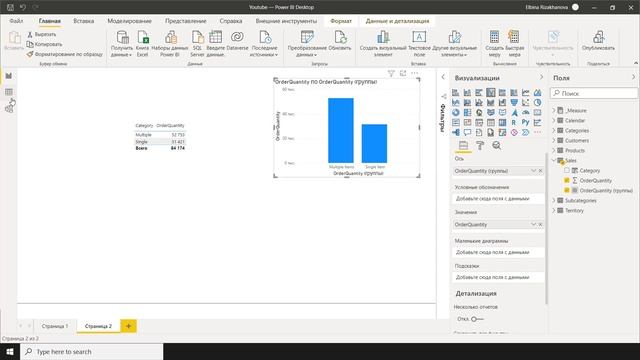Click Windows Start button
This screenshot has width=640, height=360.
pos(10,351)
